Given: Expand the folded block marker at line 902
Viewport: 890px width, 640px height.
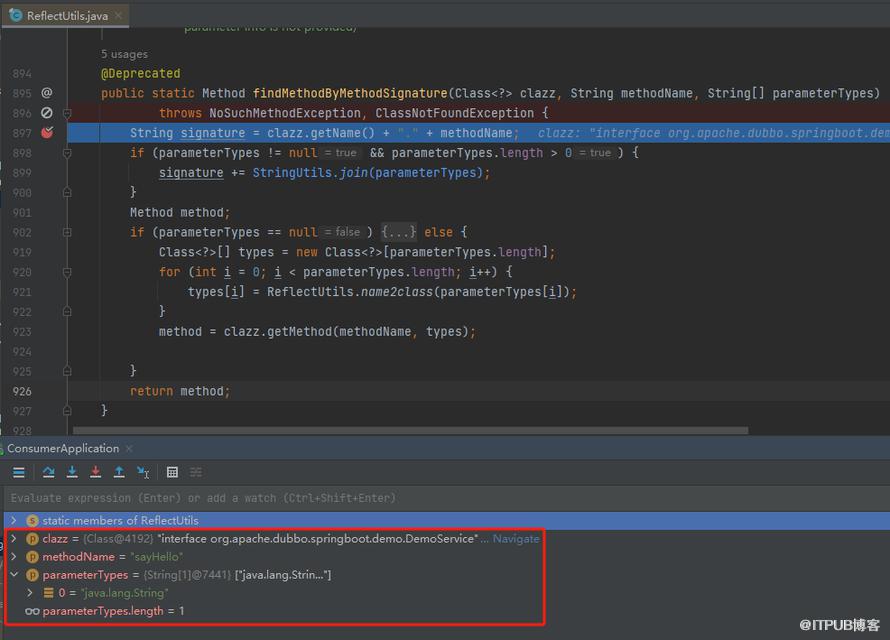Looking at the screenshot, I should 67,232.
